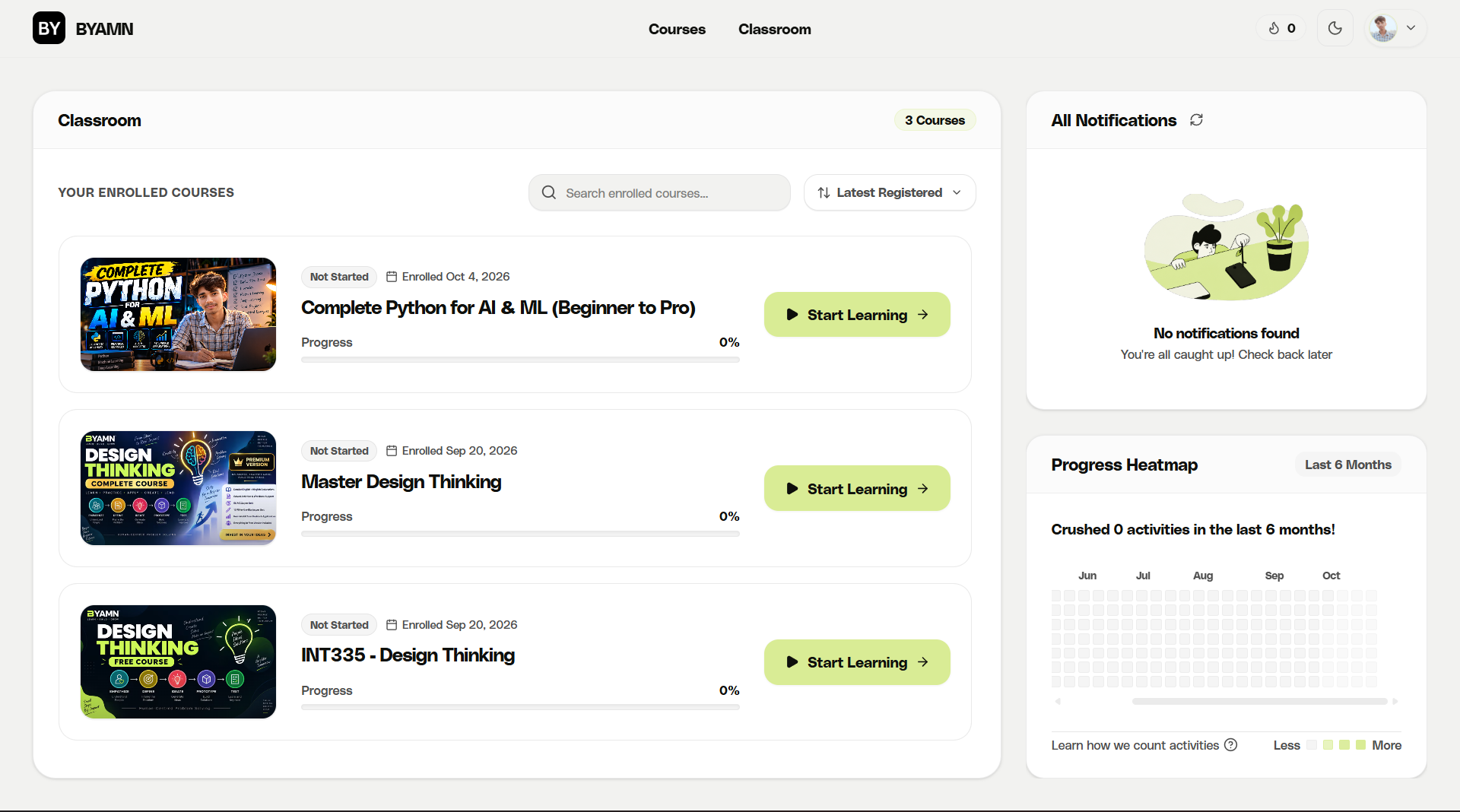Focus the Search enrolled courses field
The width and height of the screenshot is (1460, 812).
pyautogui.click(x=659, y=192)
